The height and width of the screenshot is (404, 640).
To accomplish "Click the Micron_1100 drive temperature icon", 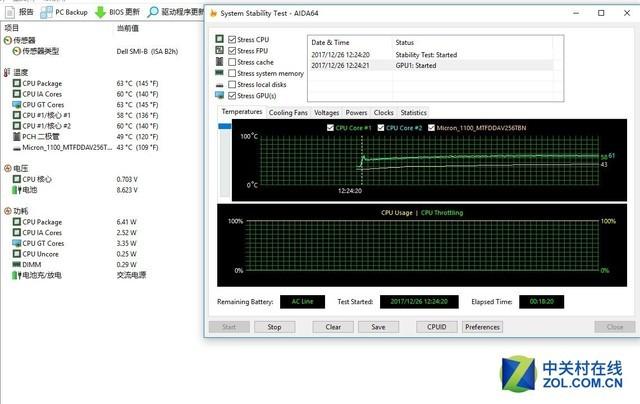I will point(17,148).
